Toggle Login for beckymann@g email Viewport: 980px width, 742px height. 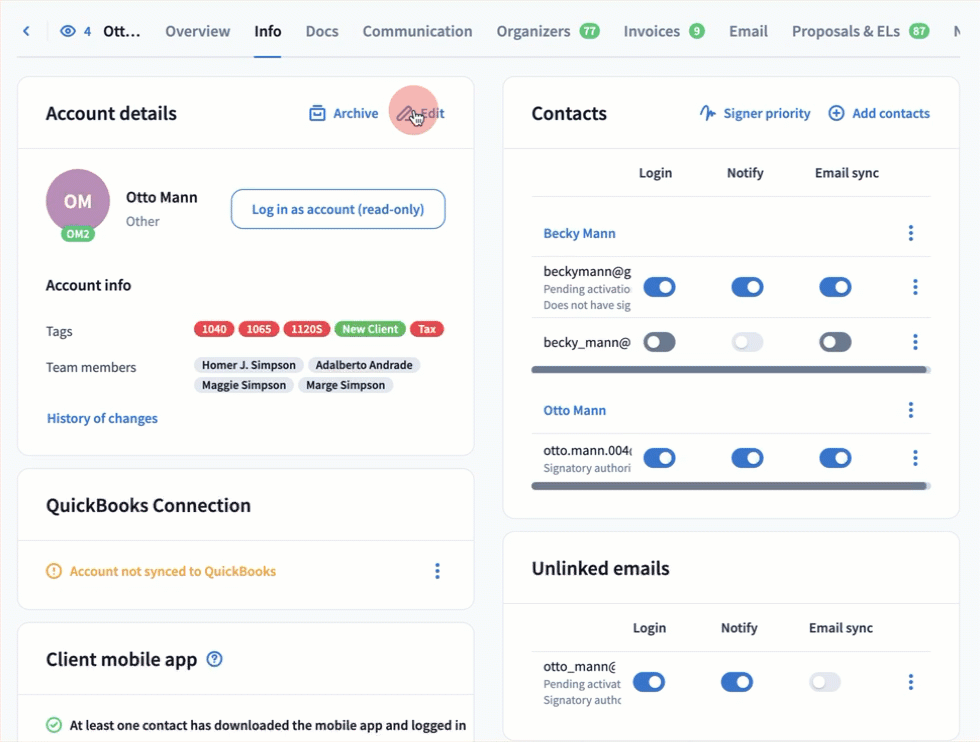click(659, 288)
